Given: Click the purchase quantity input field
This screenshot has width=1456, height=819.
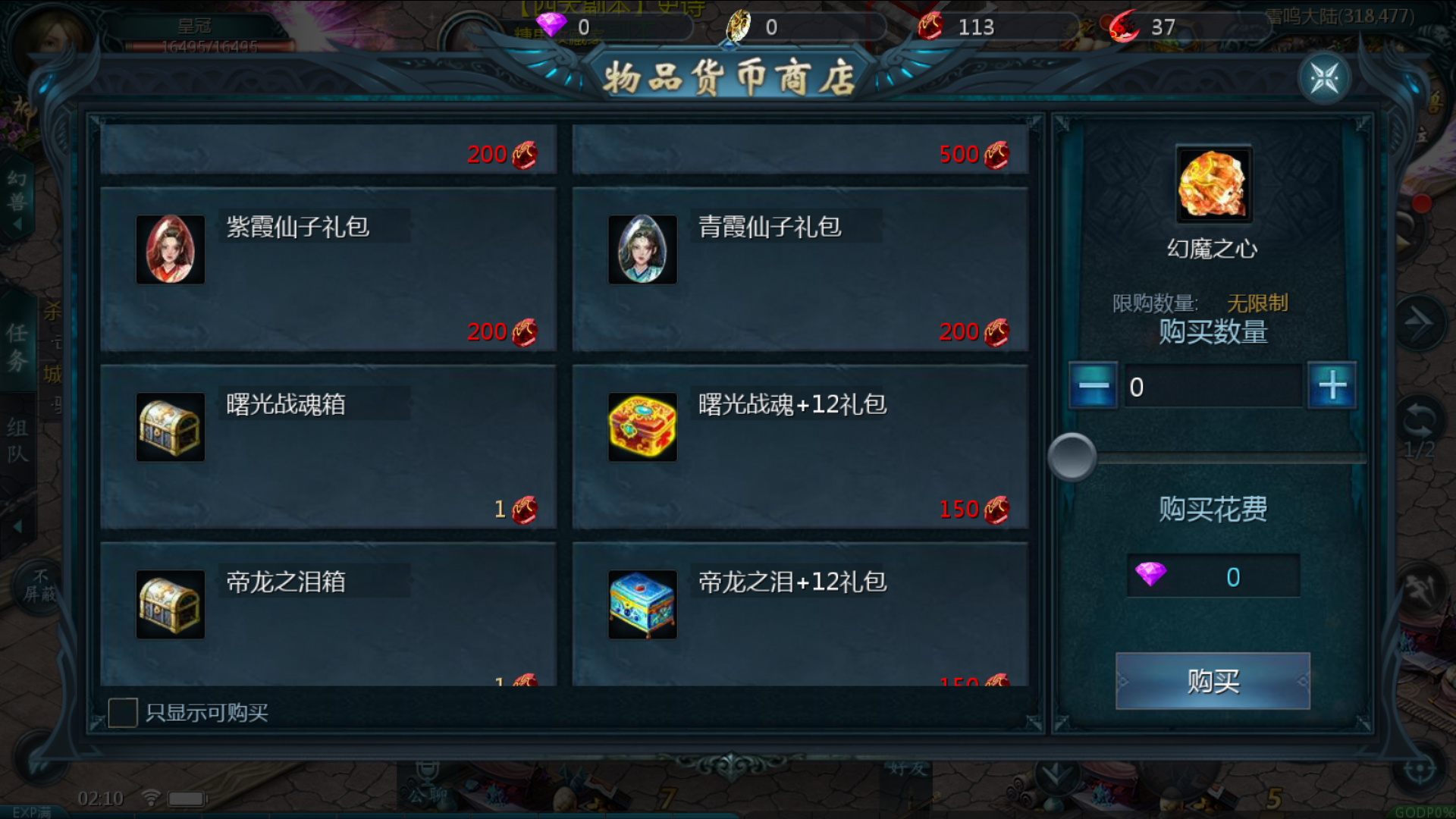Looking at the screenshot, I should coord(1213,387).
